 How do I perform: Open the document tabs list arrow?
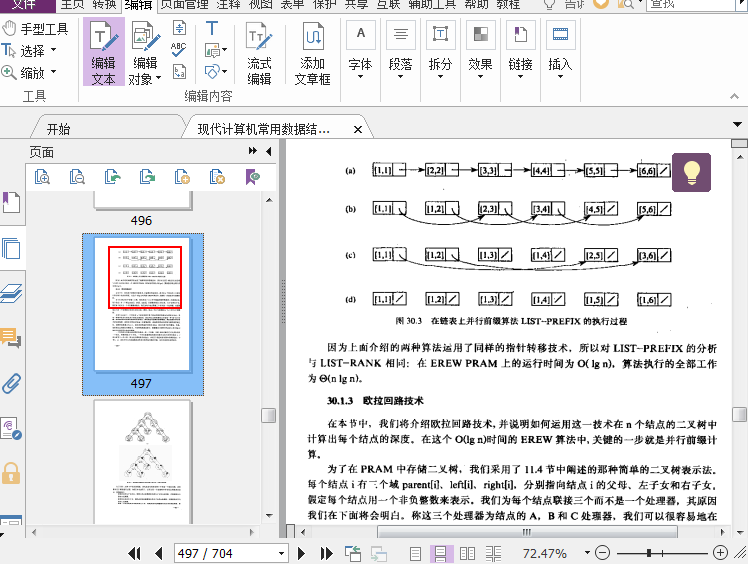[737, 125]
